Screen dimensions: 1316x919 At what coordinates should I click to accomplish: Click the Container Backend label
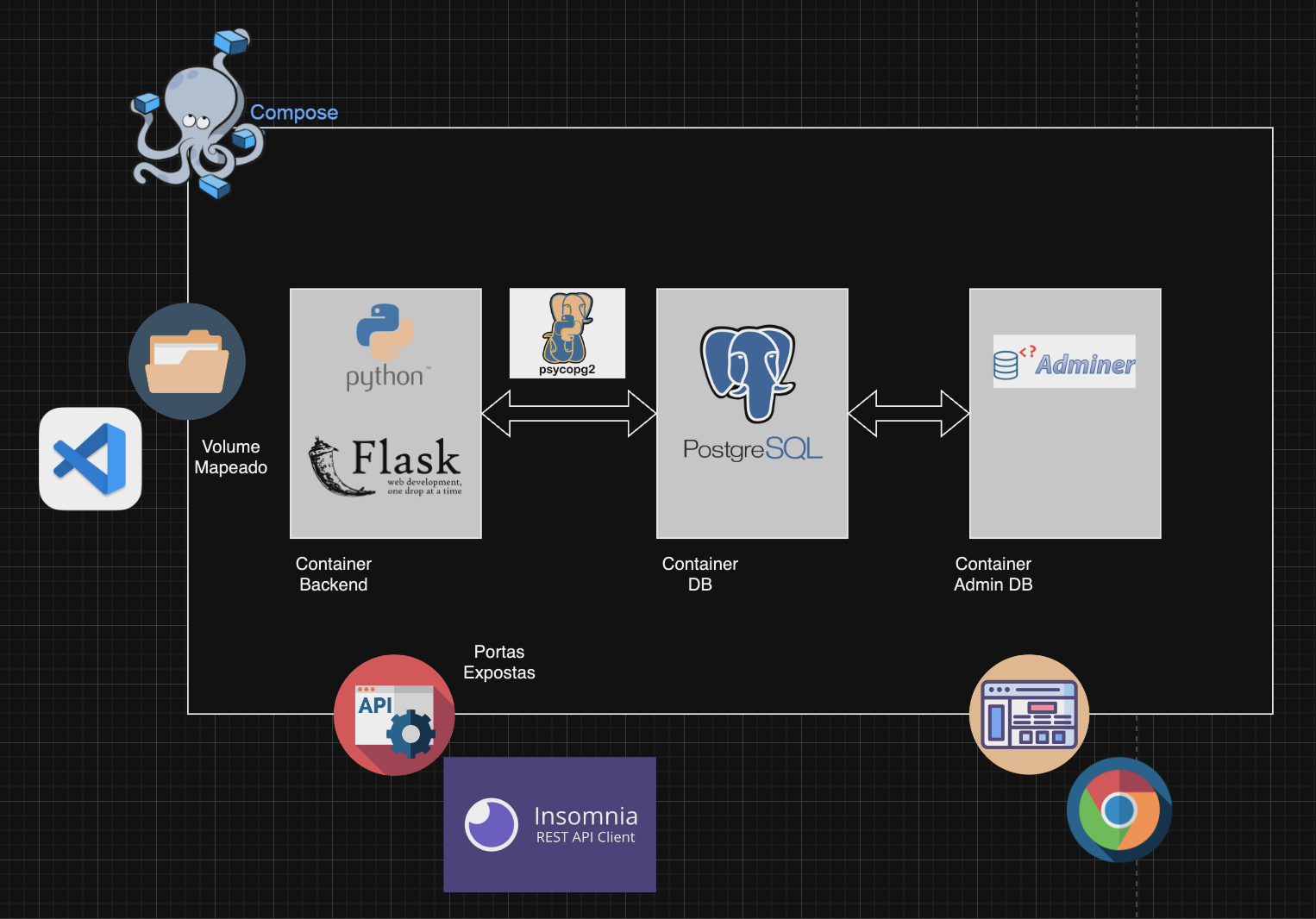click(x=334, y=574)
